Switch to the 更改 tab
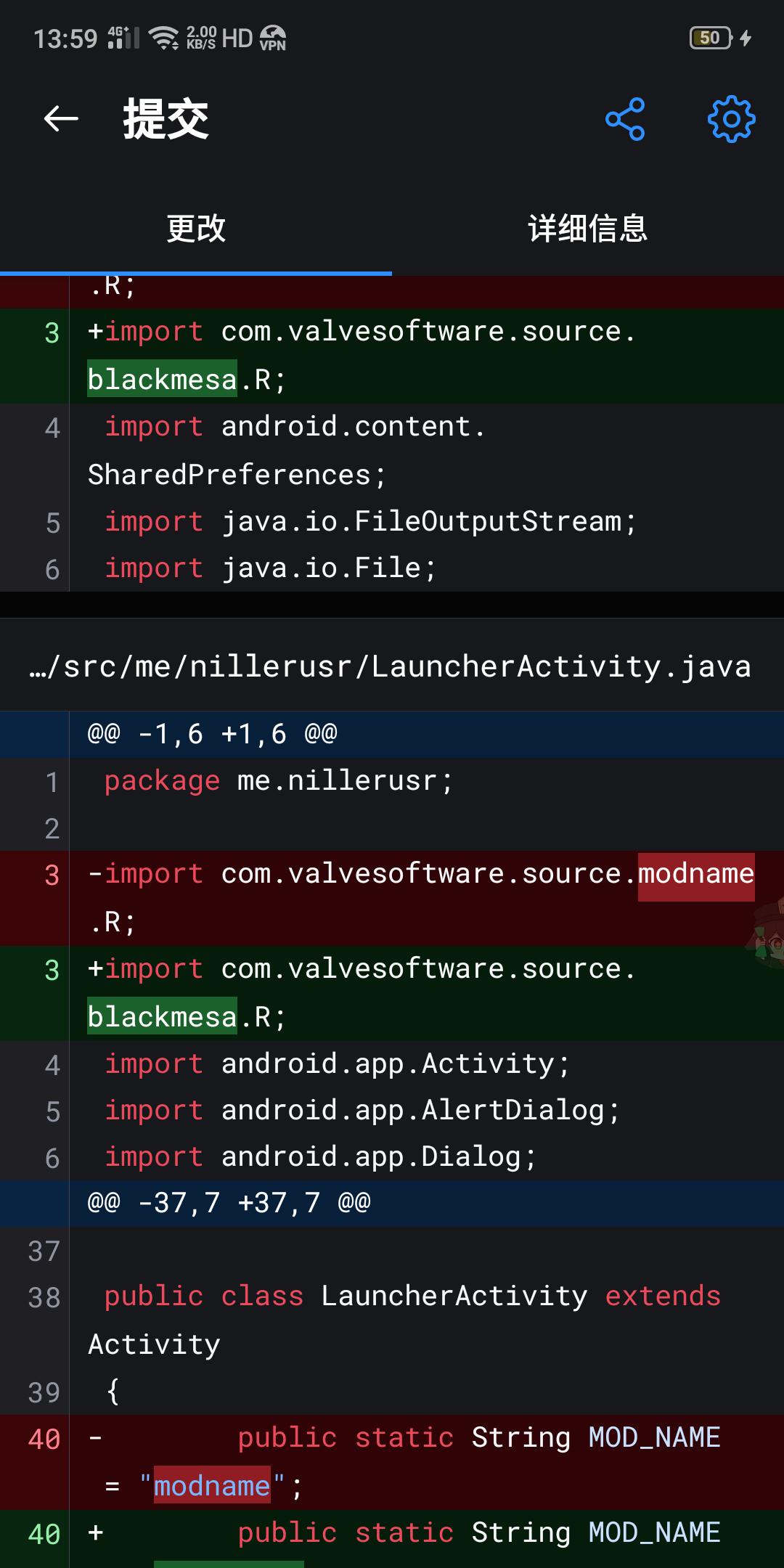 [x=196, y=229]
